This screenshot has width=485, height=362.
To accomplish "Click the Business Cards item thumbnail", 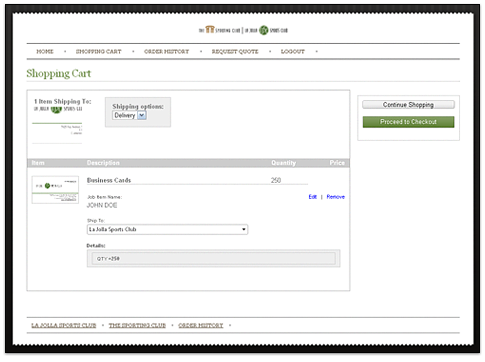I will pyautogui.click(x=55, y=190).
